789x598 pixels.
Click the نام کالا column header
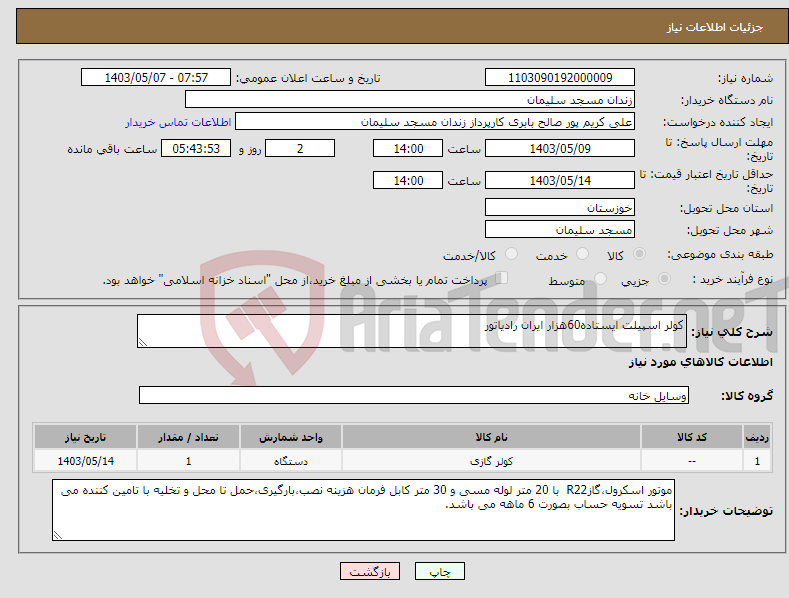491,437
